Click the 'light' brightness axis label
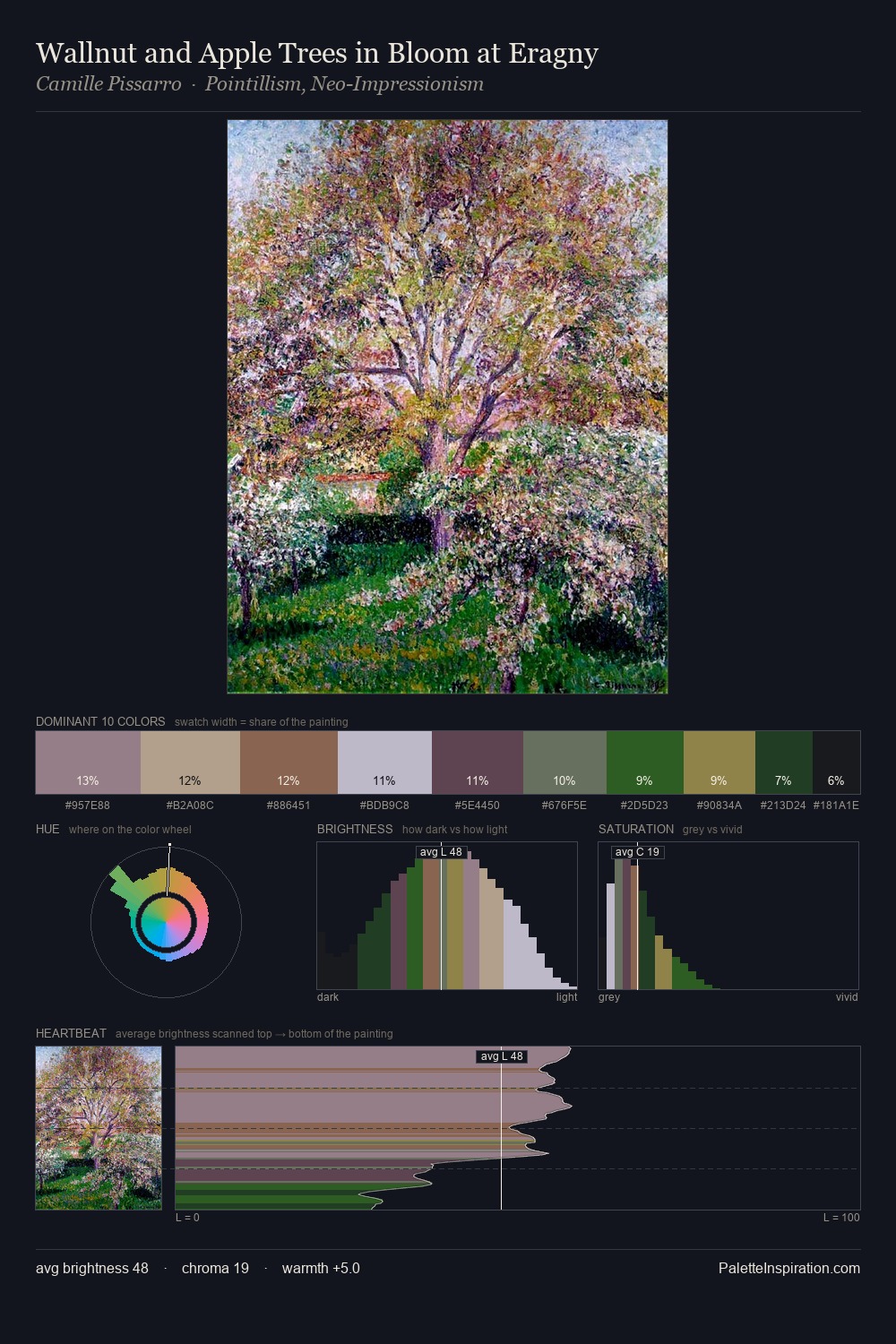 coord(567,997)
